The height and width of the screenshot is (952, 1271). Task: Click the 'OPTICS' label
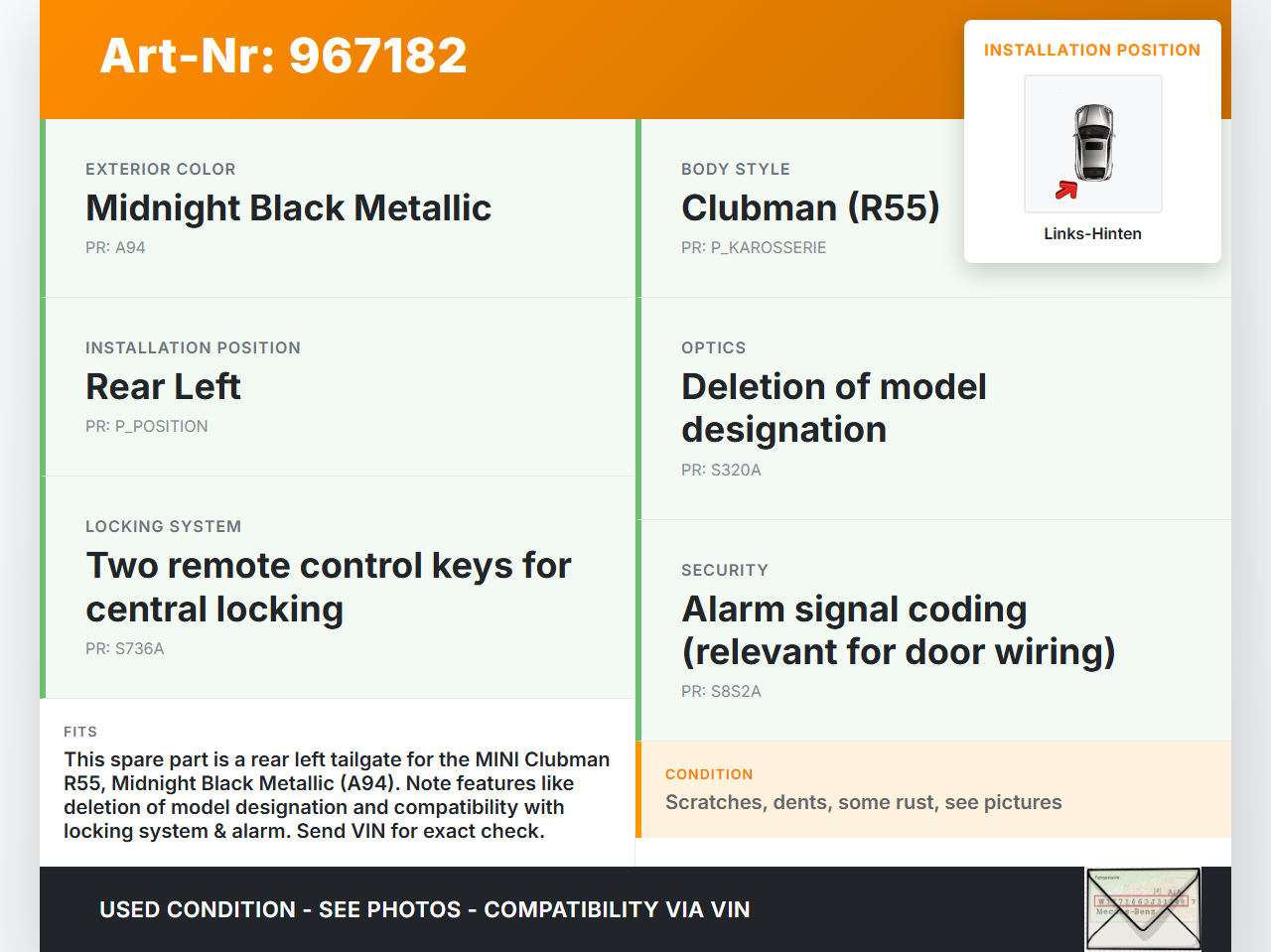[x=714, y=347]
